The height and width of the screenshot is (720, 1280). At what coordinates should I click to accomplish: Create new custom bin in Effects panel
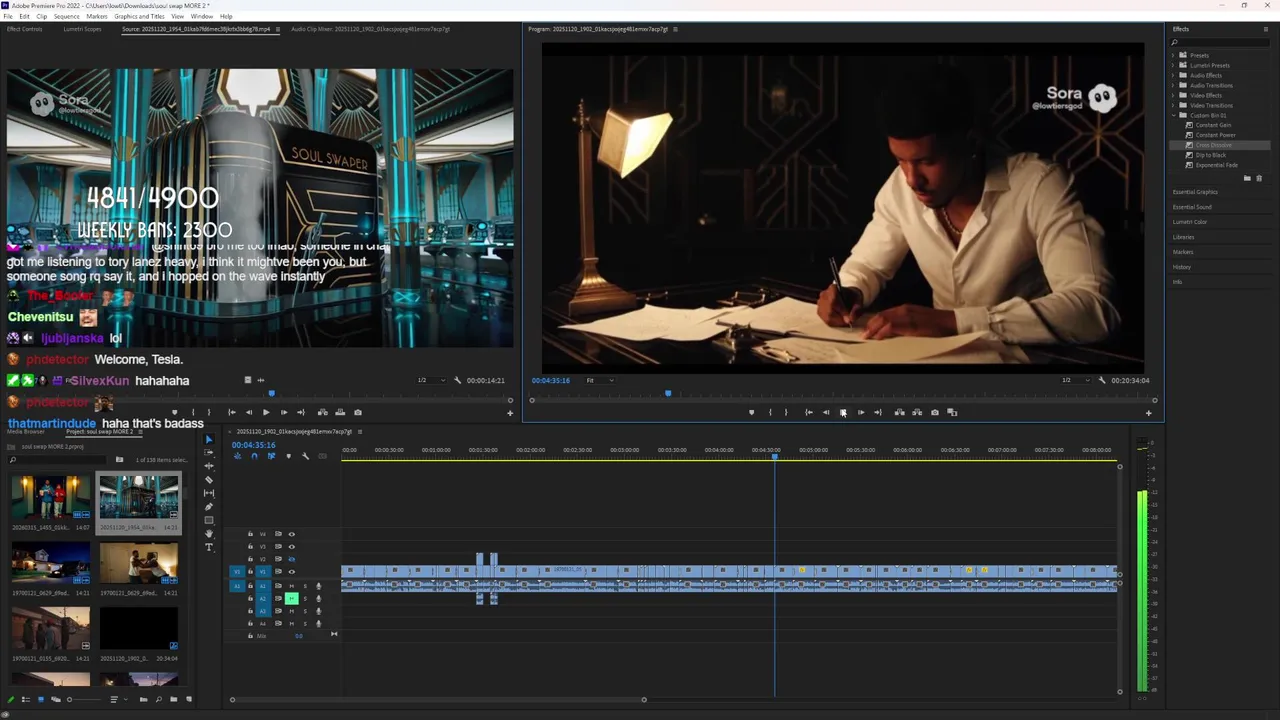1247,178
